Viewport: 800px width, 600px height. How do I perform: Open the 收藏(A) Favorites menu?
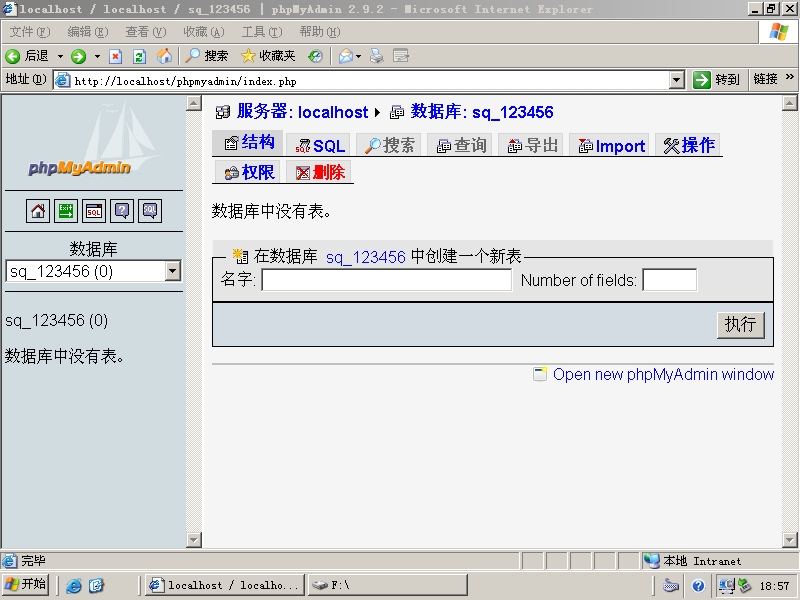click(204, 32)
